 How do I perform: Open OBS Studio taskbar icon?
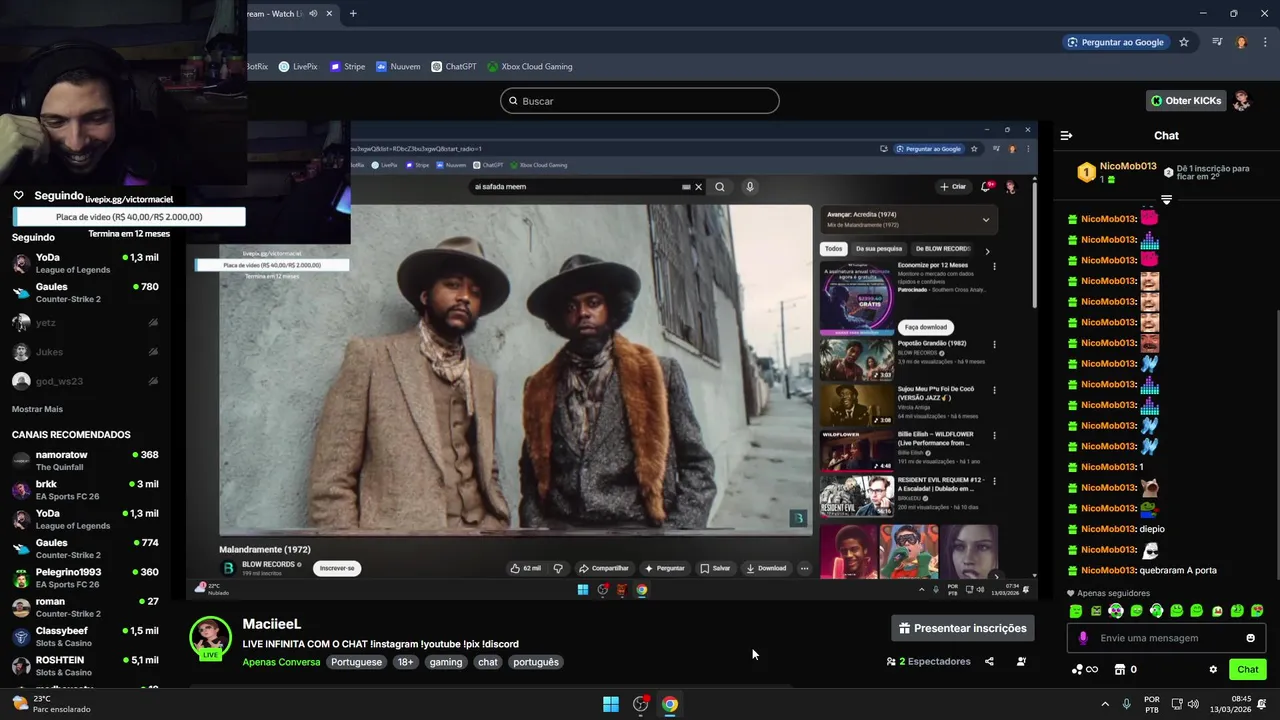(641, 704)
